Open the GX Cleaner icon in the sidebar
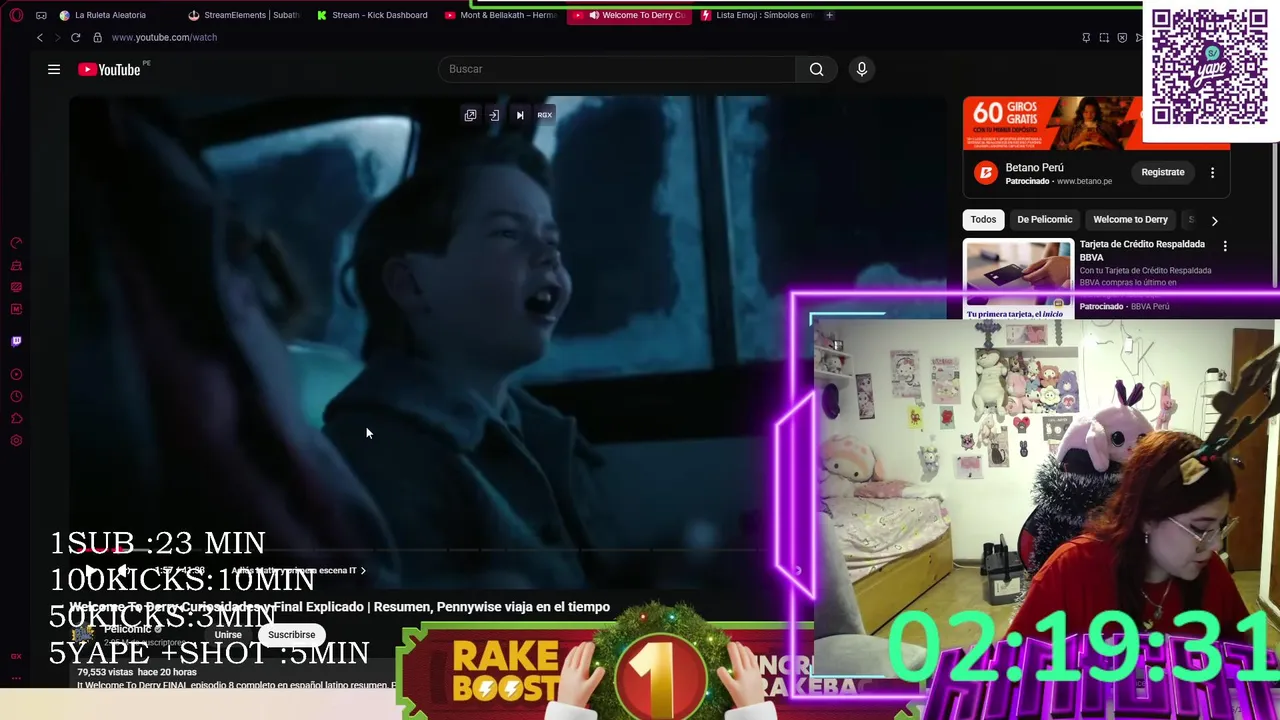The width and height of the screenshot is (1280, 720). point(16,265)
